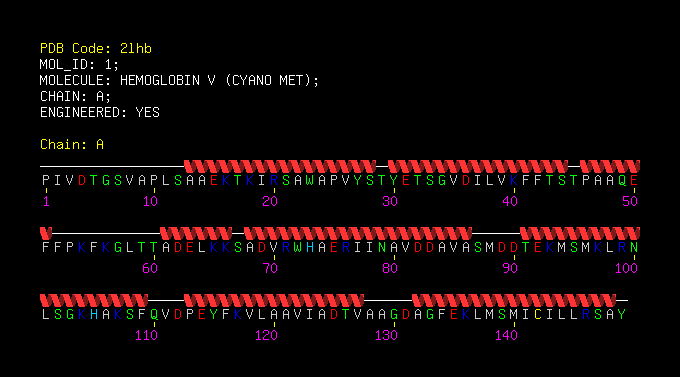Select the short red helix segment starting the second row
The image size is (680, 377).
coord(46,233)
